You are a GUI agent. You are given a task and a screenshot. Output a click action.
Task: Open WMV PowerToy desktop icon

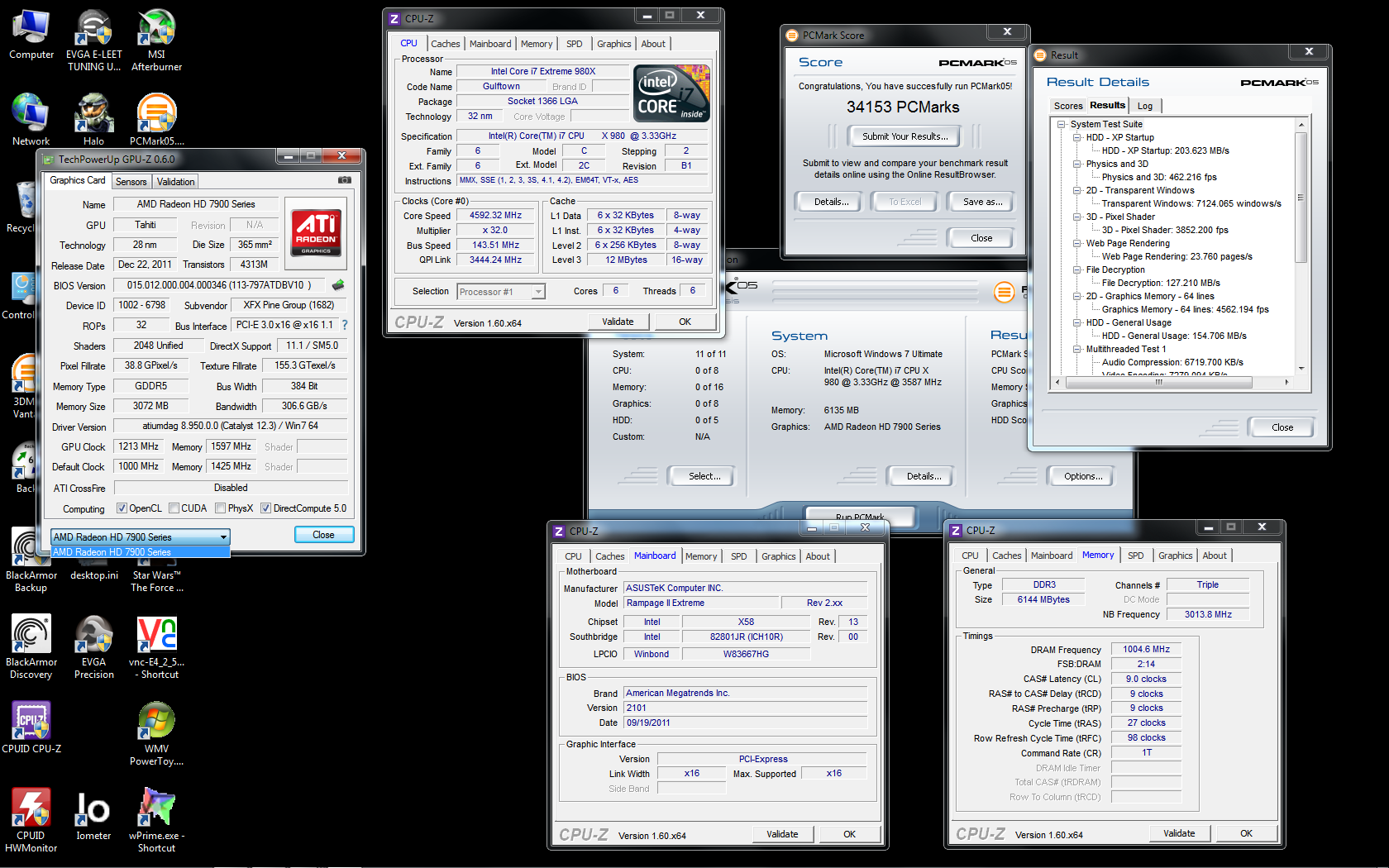[x=156, y=732]
